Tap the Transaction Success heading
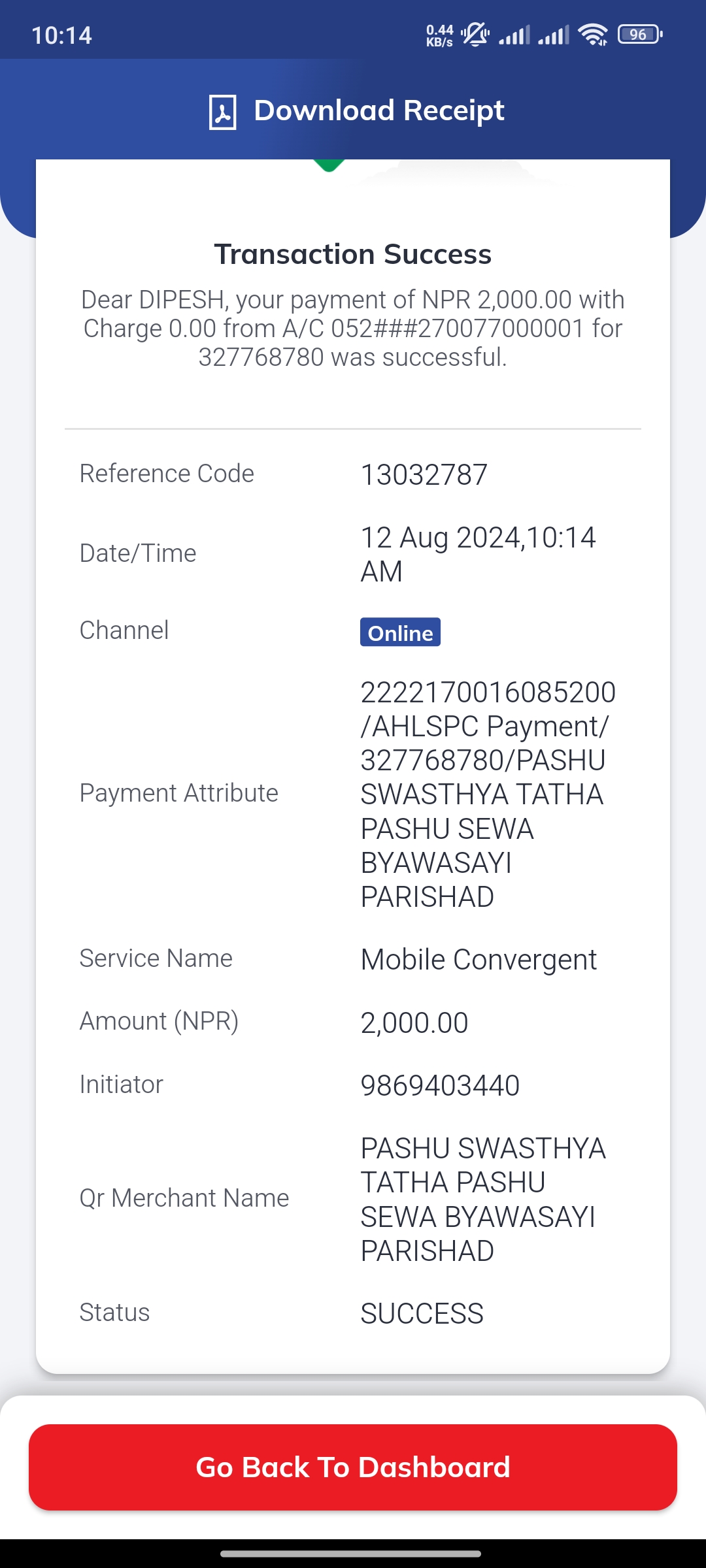Image resolution: width=706 pixels, height=1568 pixels. (x=353, y=254)
